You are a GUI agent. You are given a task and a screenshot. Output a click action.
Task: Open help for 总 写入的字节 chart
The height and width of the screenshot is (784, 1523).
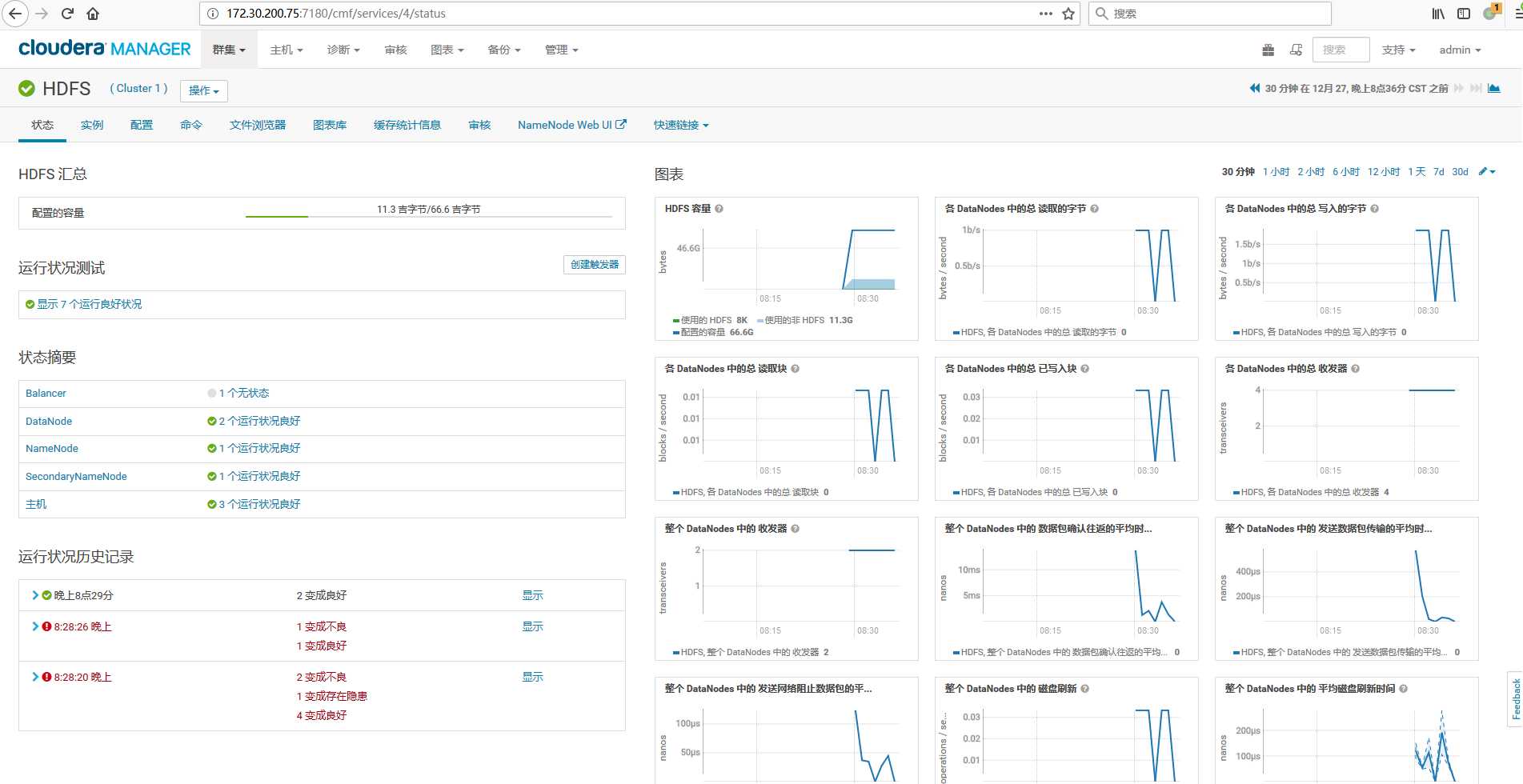[1374, 209]
